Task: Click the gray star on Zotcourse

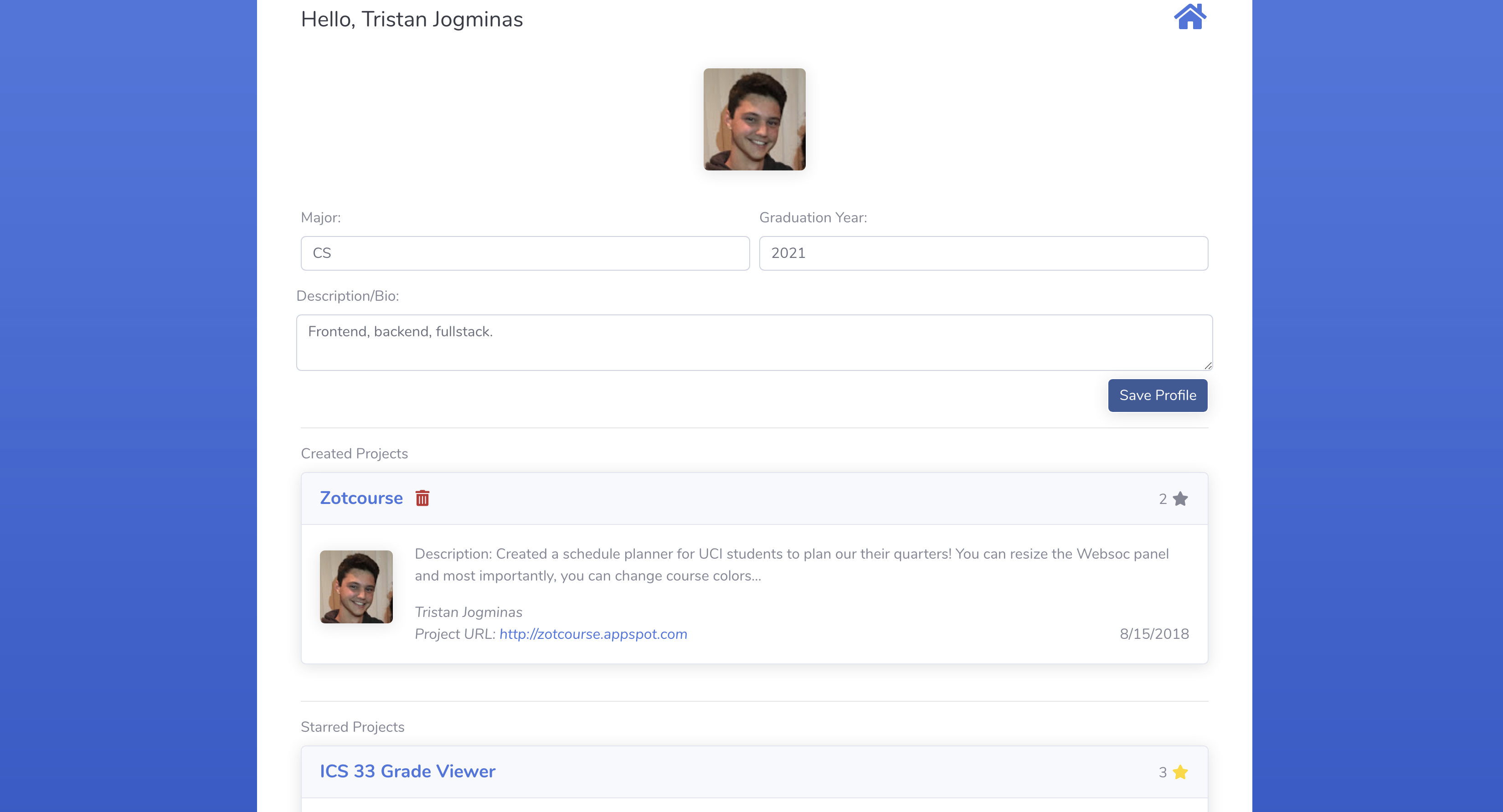Action: tap(1180, 499)
